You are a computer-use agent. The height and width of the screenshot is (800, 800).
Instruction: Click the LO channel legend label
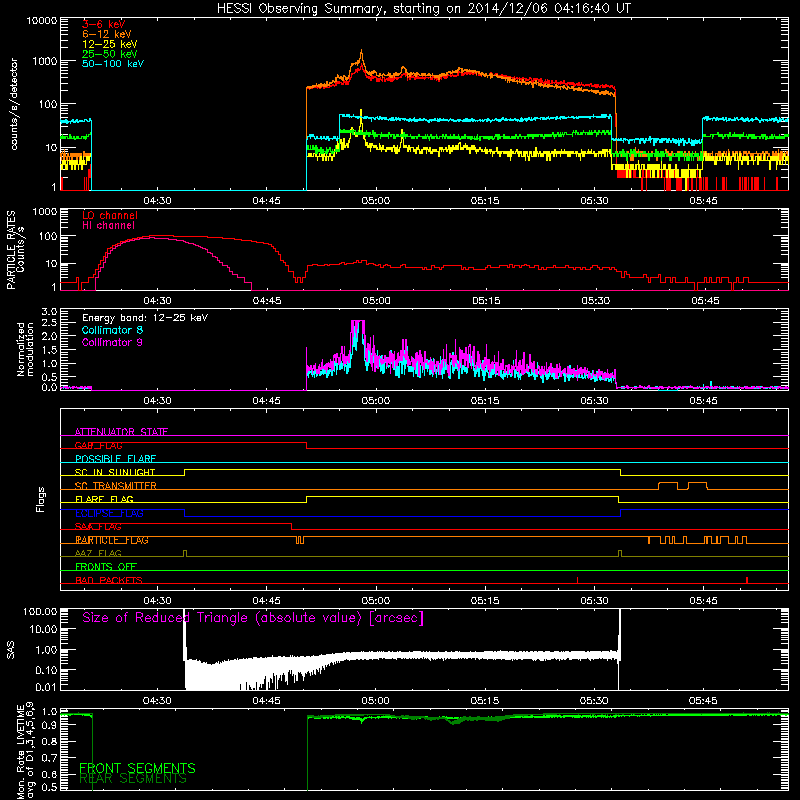[110, 215]
